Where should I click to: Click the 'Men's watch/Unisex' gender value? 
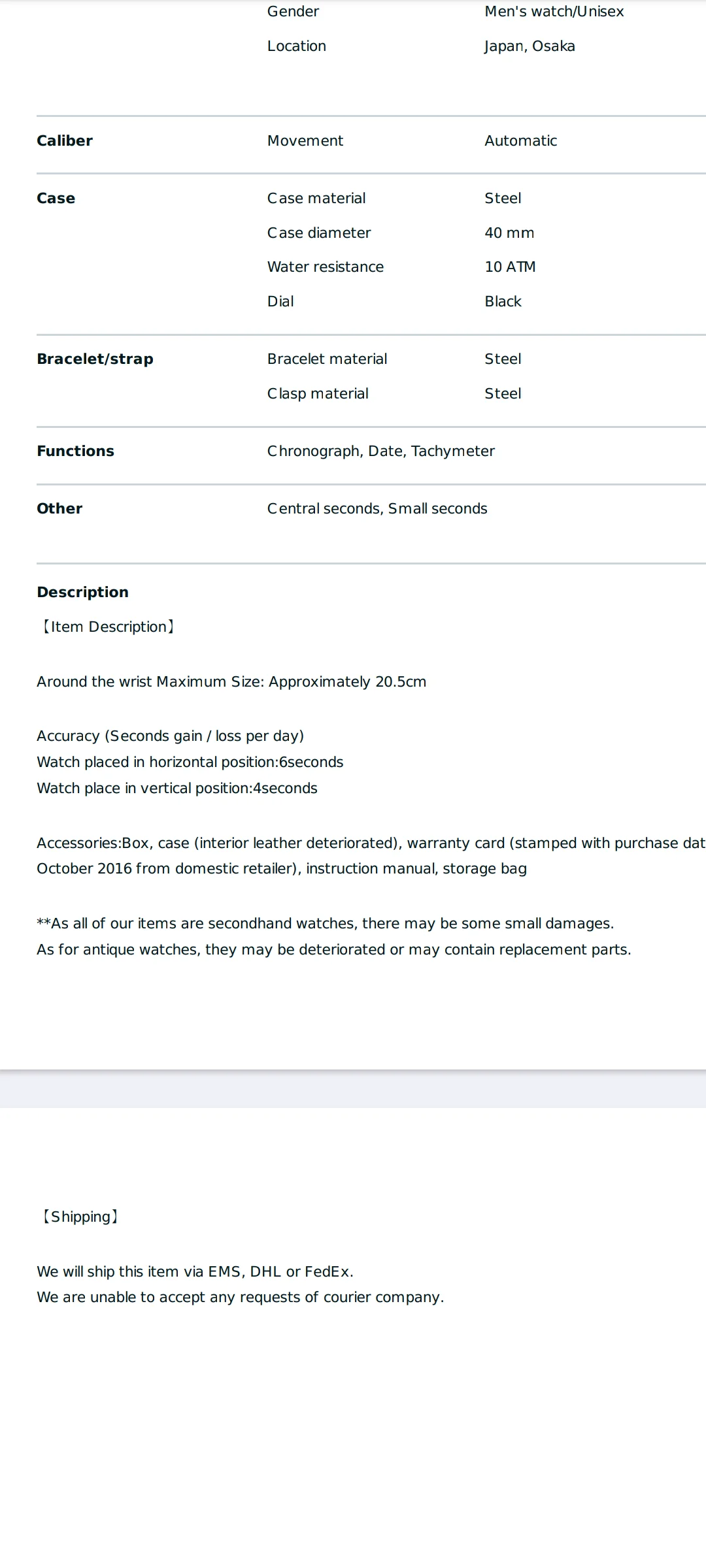click(554, 11)
